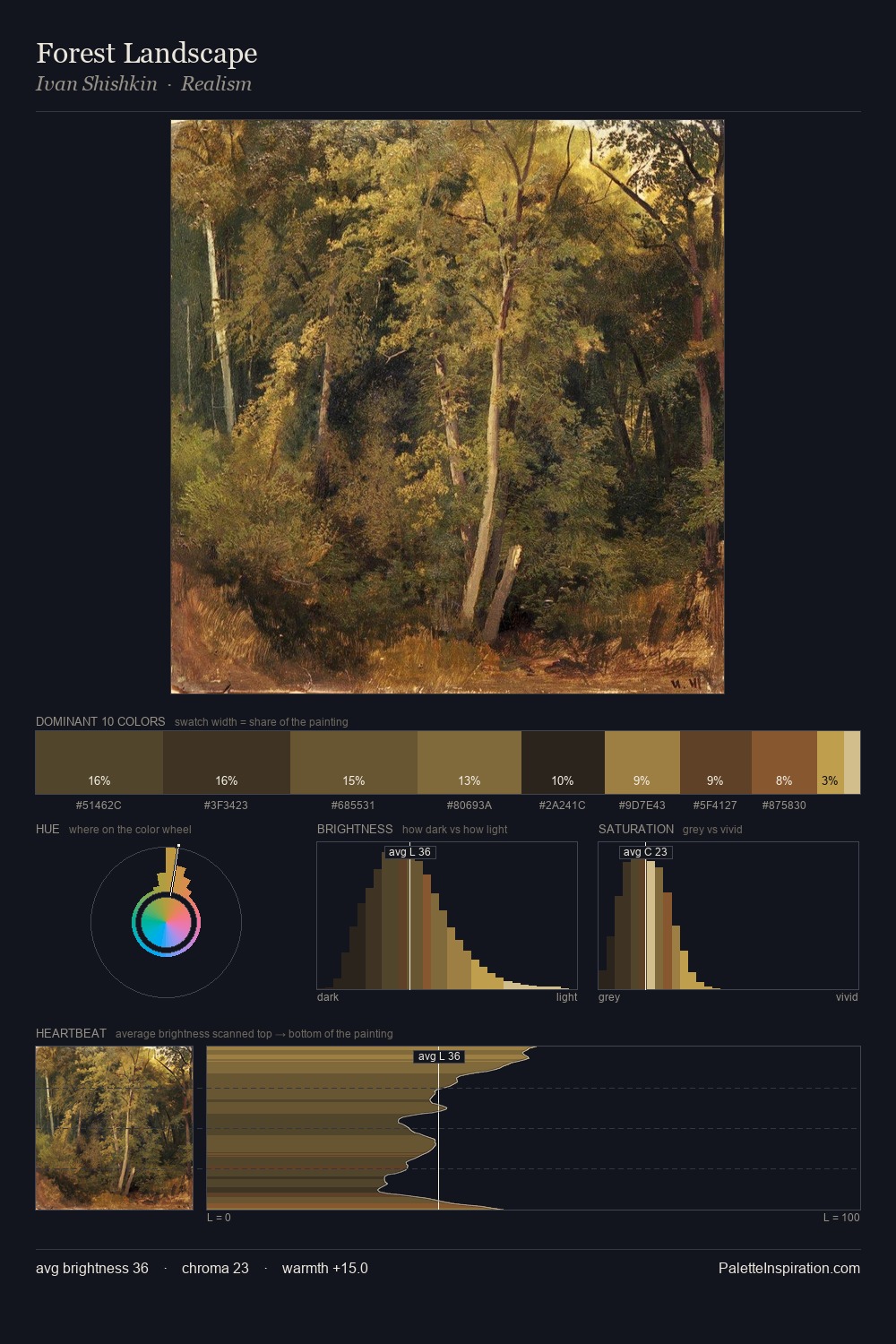Click the 'avg C 23' marker in Saturation histogram

pos(645,852)
